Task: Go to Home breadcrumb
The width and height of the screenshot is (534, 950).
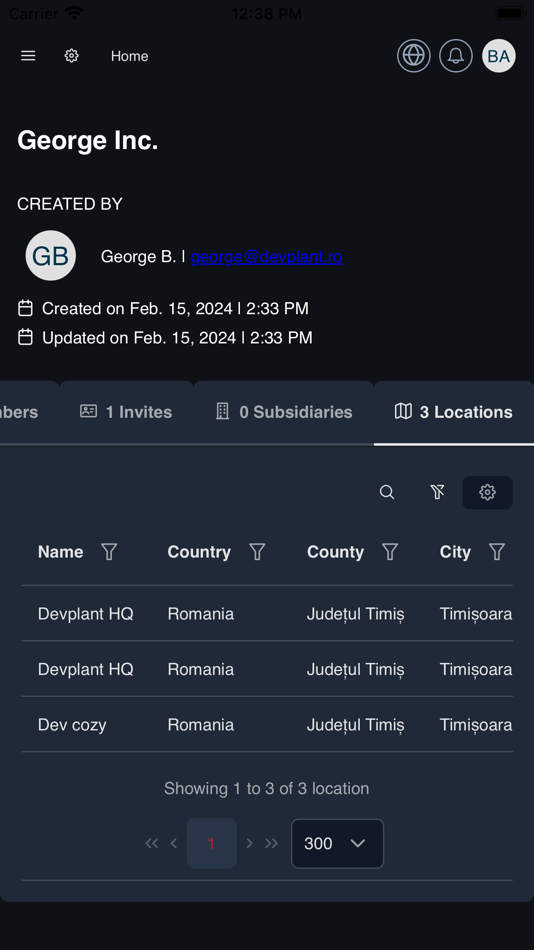Action: click(130, 56)
